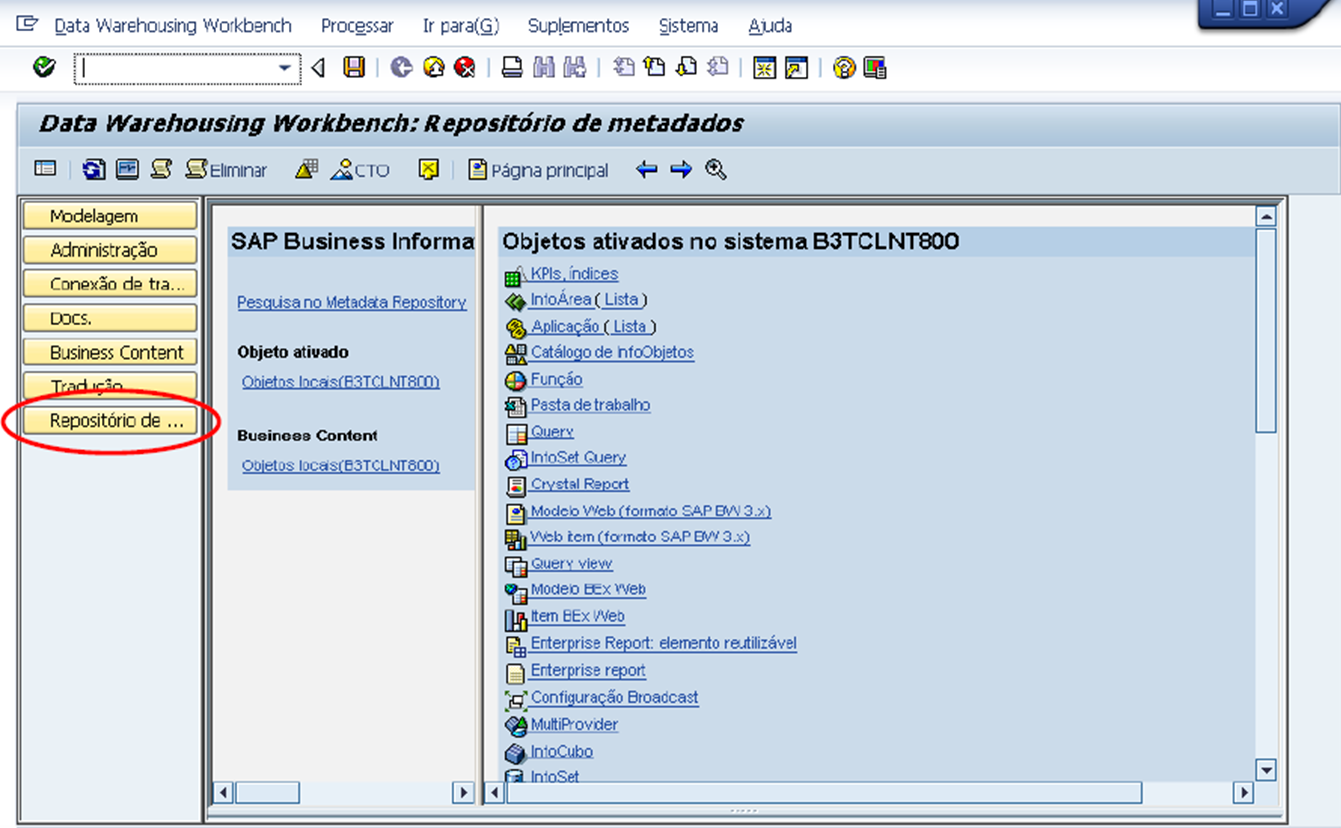Open the Processar menu
Image resolution: width=1341 pixels, height=828 pixels.
[357, 26]
